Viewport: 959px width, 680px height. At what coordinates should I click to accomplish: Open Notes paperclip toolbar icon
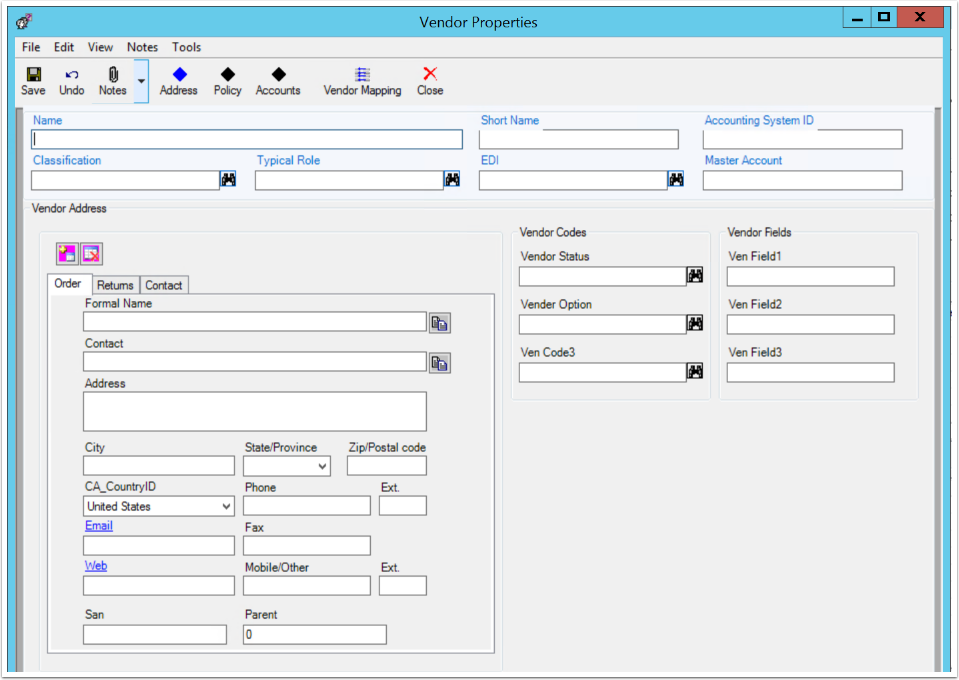click(x=113, y=75)
